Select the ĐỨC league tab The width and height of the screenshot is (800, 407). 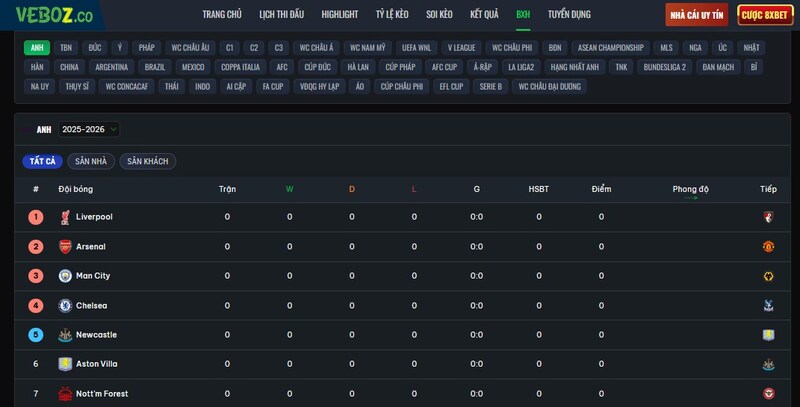coord(95,47)
